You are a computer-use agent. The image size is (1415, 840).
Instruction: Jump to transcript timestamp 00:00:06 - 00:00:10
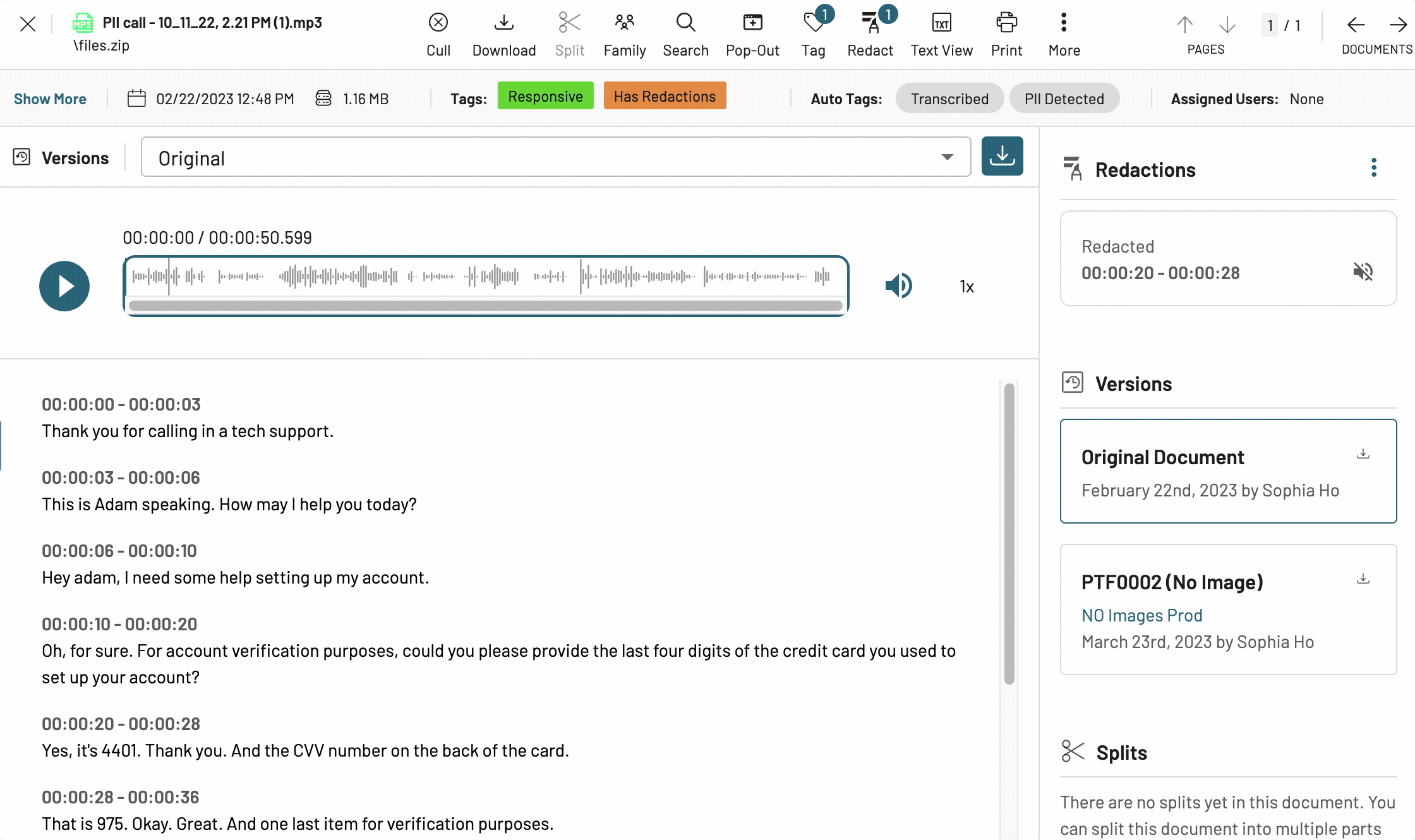click(119, 551)
